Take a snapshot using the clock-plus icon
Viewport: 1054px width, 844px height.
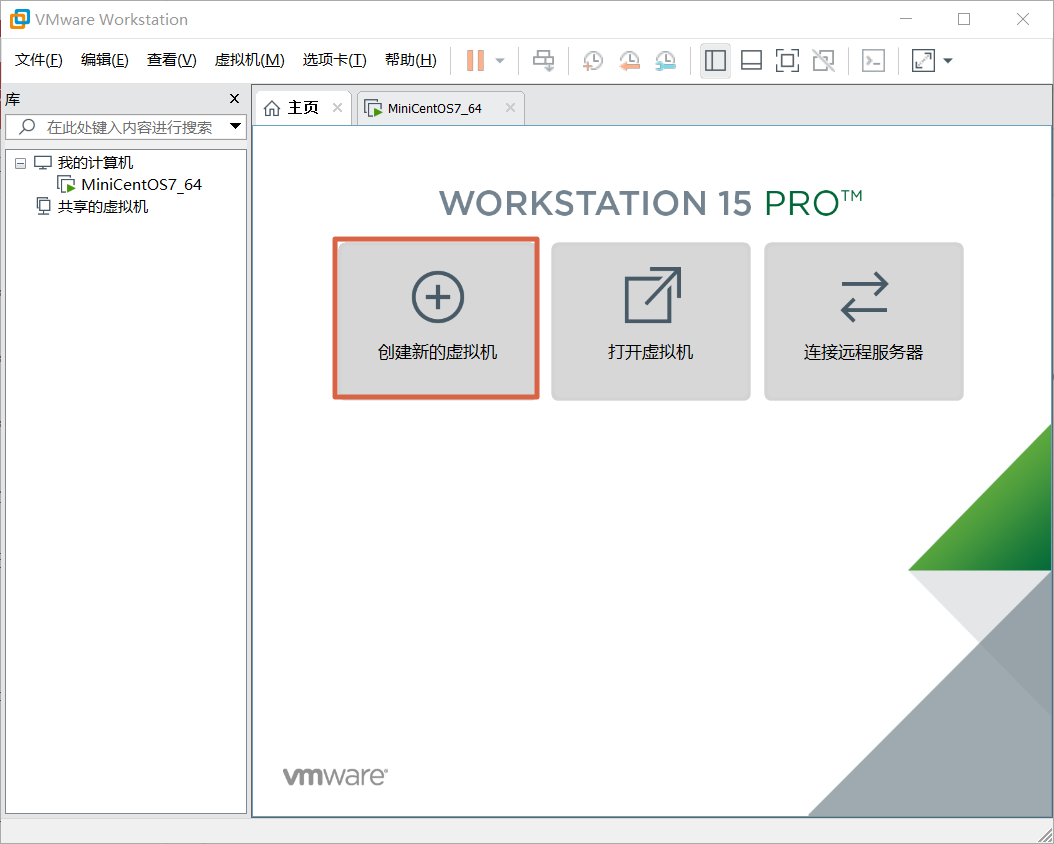tap(592, 60)
